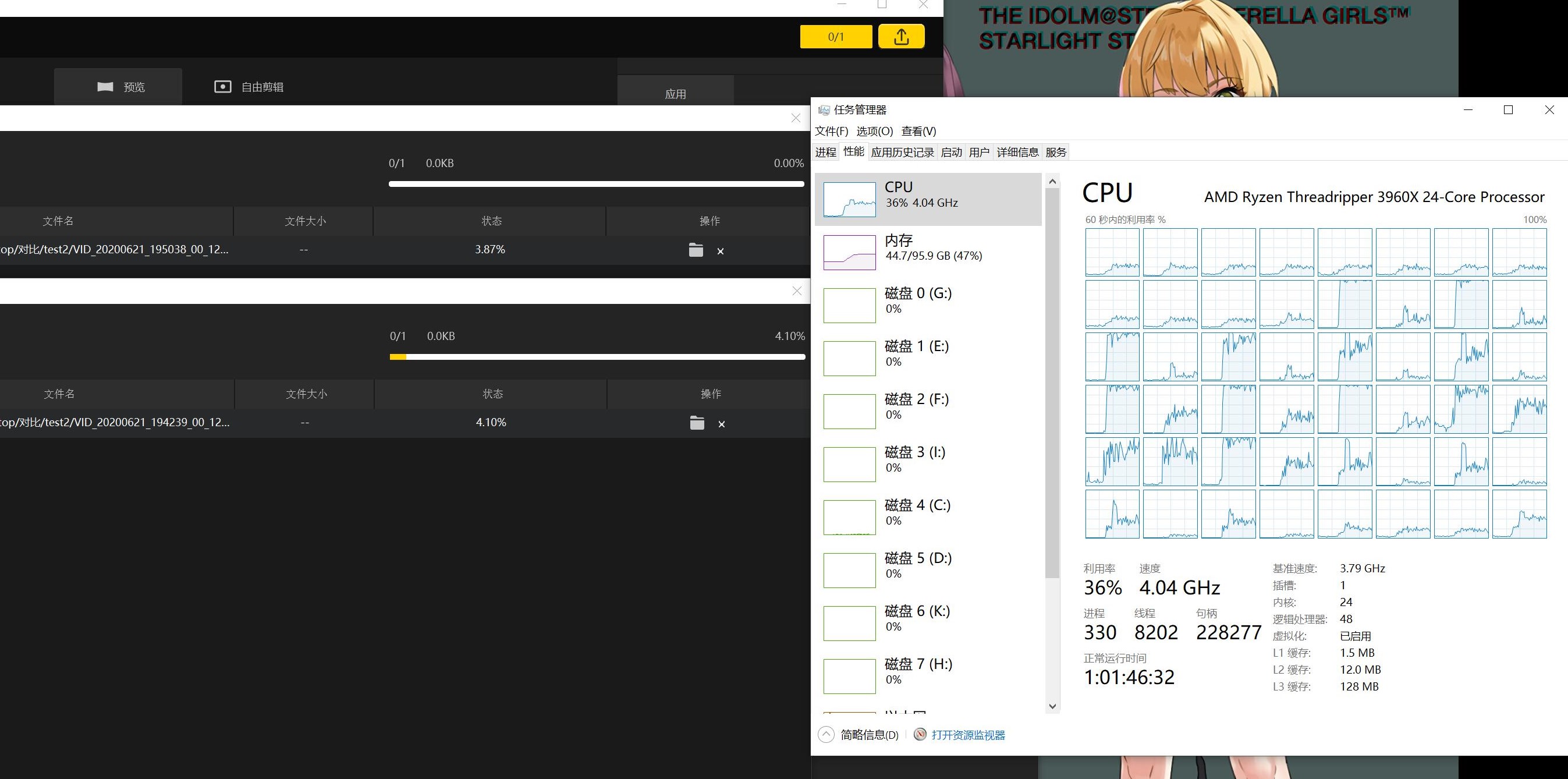The image size is (1568, 779).
Task: Click sidebar scrollbar up arrow
Action: pos(1052,181)
